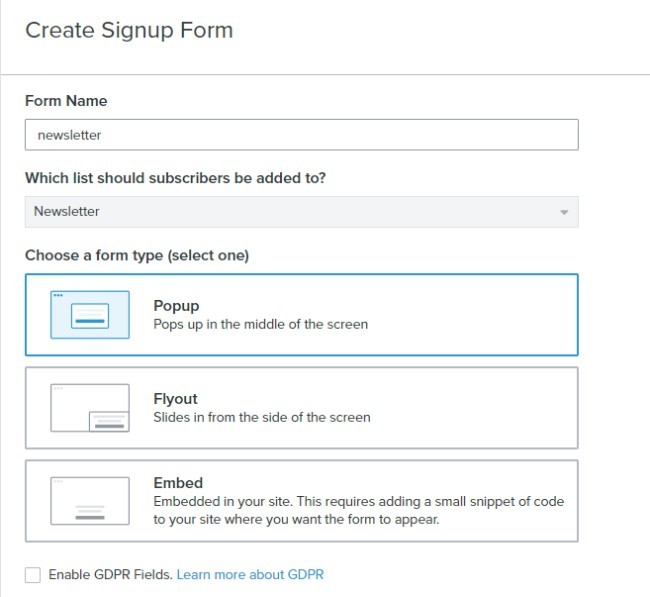Pick the Embed form type title

click(177, 482)
